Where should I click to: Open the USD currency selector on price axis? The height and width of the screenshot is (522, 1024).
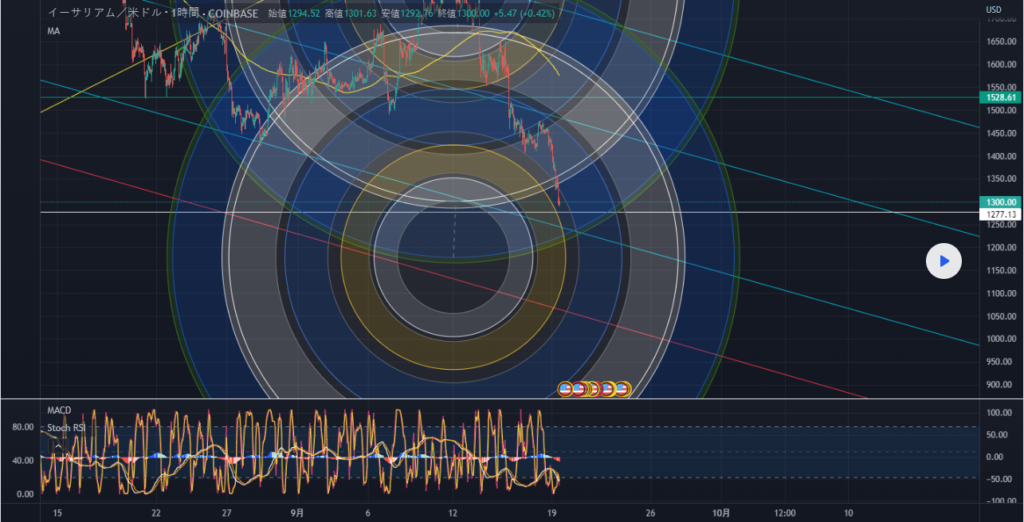(994, 10)
